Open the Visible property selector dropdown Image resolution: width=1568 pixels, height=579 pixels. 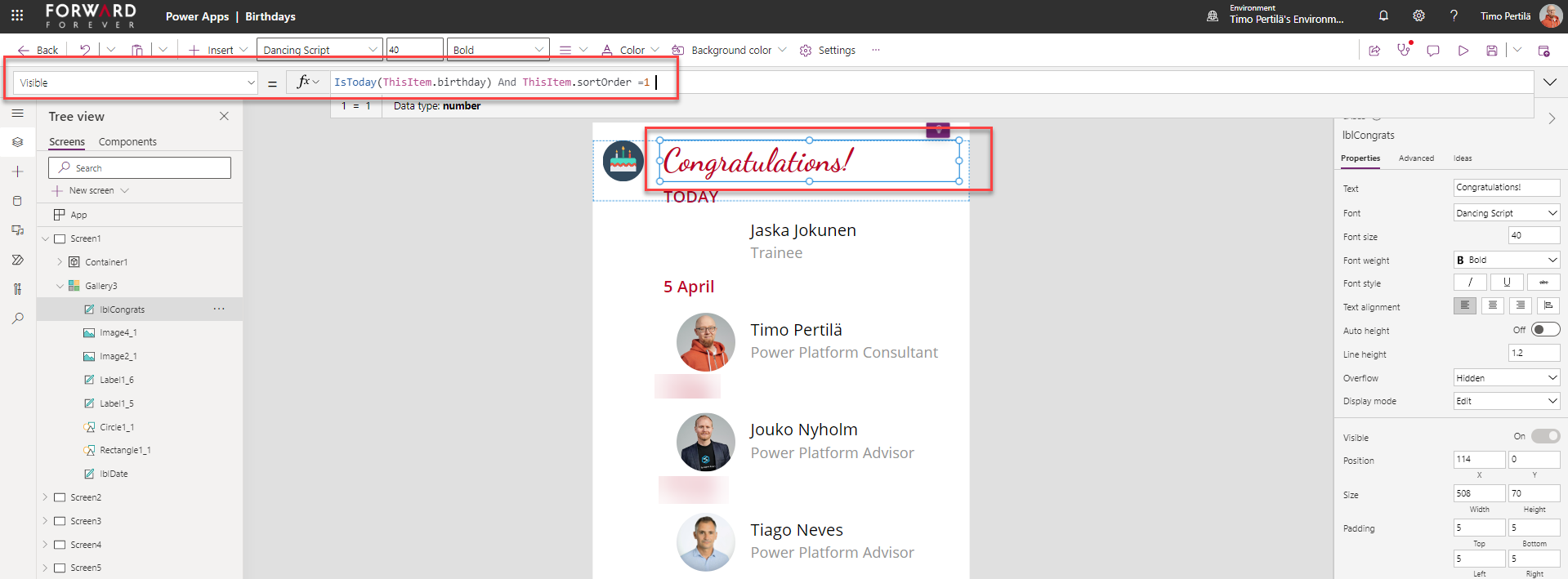pyautogui.click(x=136, y=82)
